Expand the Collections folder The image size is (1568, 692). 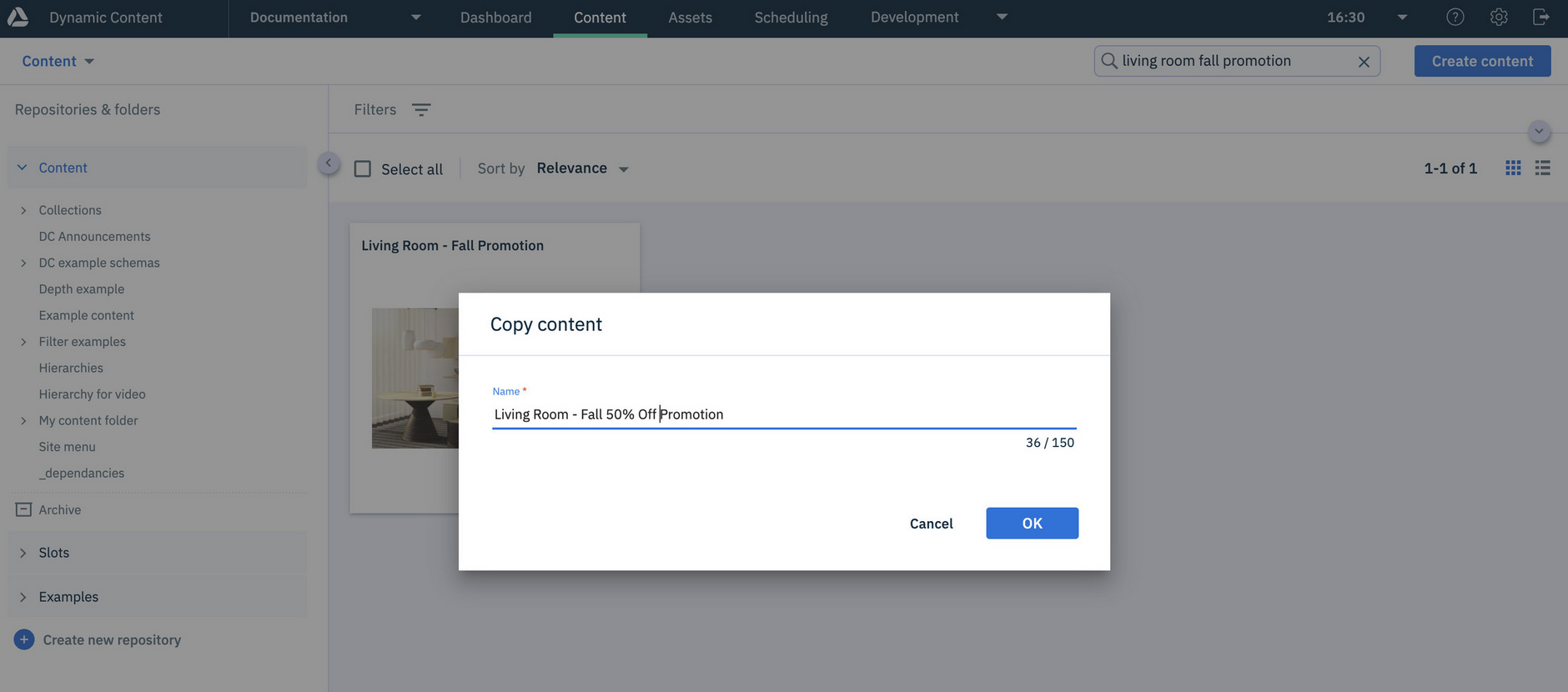point(23,210)
